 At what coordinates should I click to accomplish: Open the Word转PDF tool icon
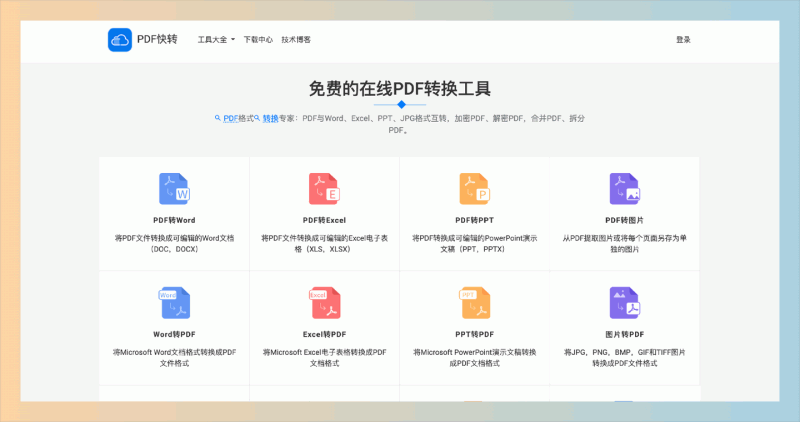174,303
